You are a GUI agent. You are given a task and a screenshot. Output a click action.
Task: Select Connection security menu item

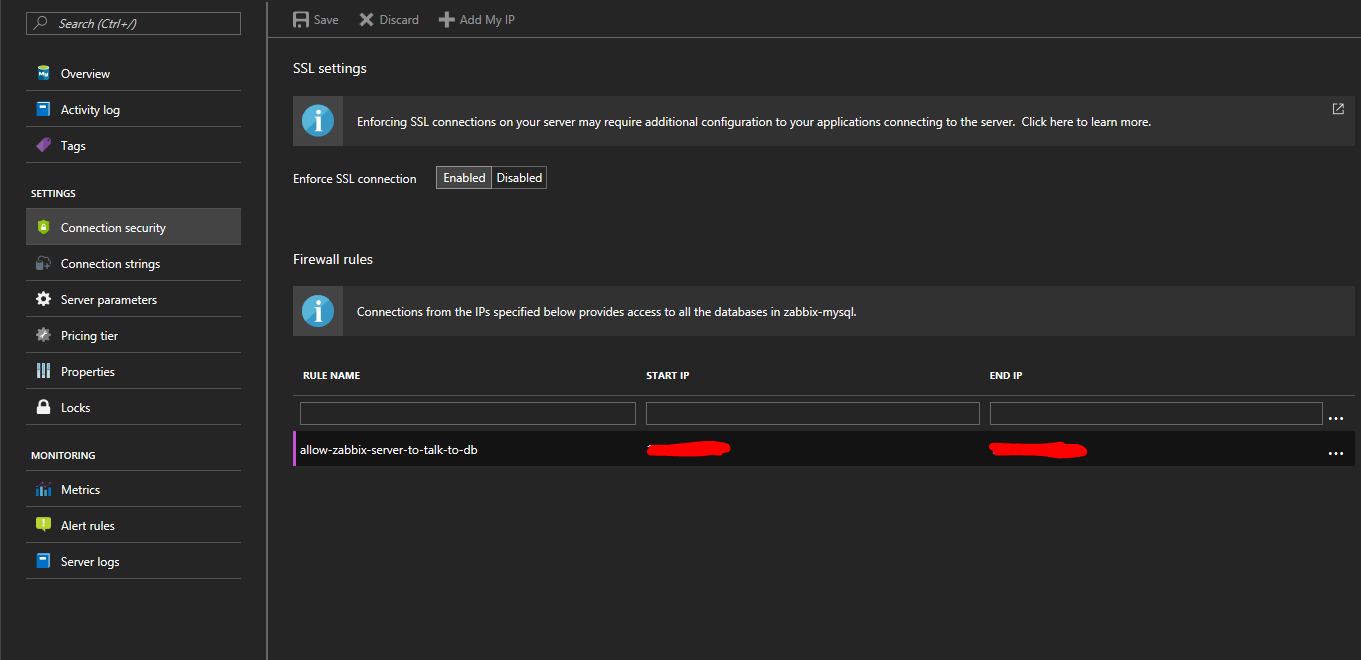(133, 227)
